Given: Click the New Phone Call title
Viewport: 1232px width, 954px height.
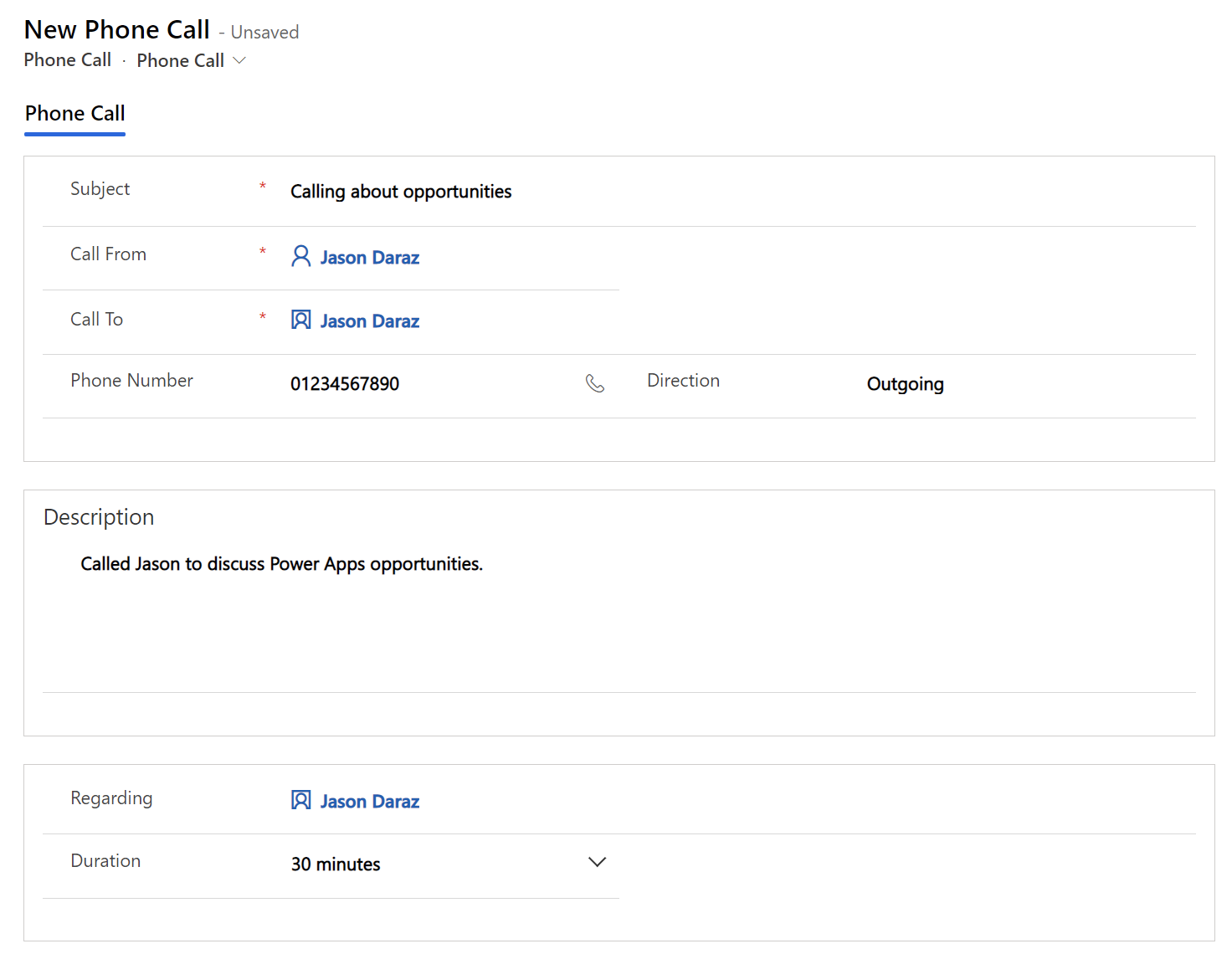Looking at the screenshot, I should tap(117, 29).
